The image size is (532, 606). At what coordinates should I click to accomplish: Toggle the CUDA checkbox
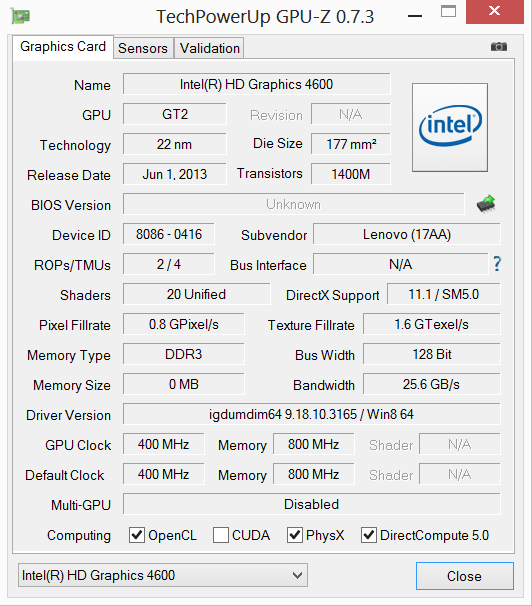click(x=221, y=535)
